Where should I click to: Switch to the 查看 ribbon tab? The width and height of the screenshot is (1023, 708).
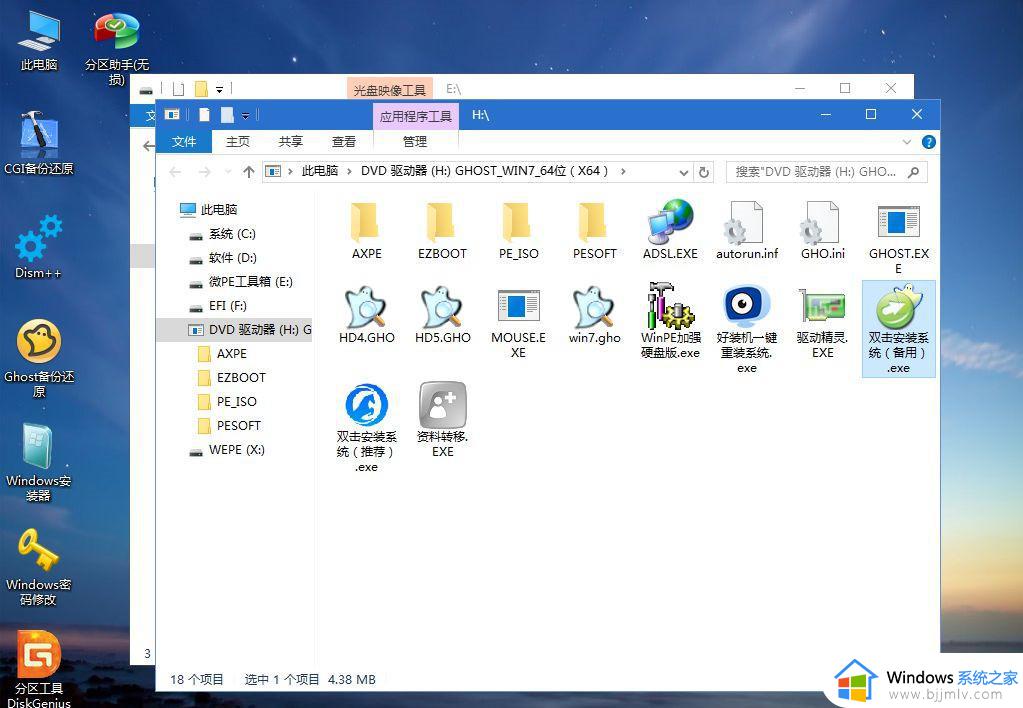(x=344, y=142)
